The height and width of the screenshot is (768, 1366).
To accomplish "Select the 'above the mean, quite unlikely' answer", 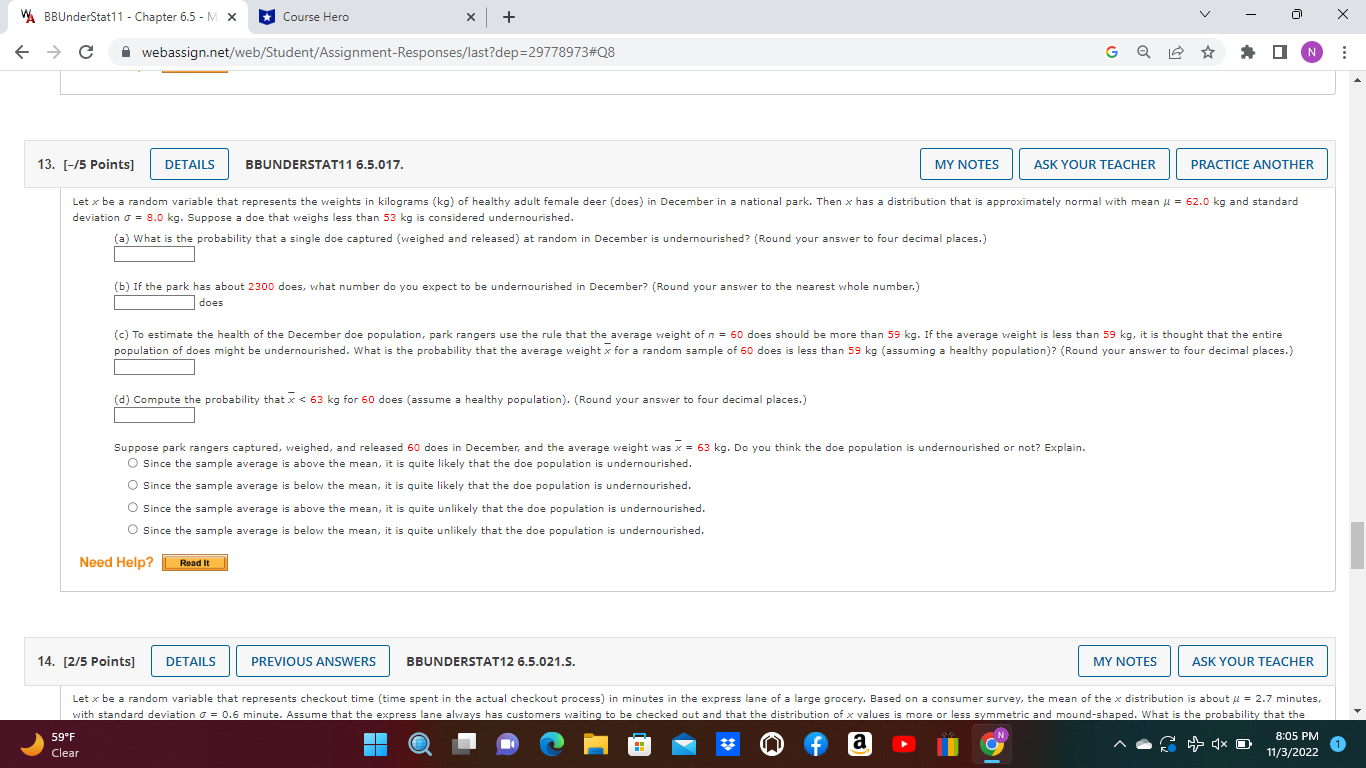I will [x=132, y=507].
